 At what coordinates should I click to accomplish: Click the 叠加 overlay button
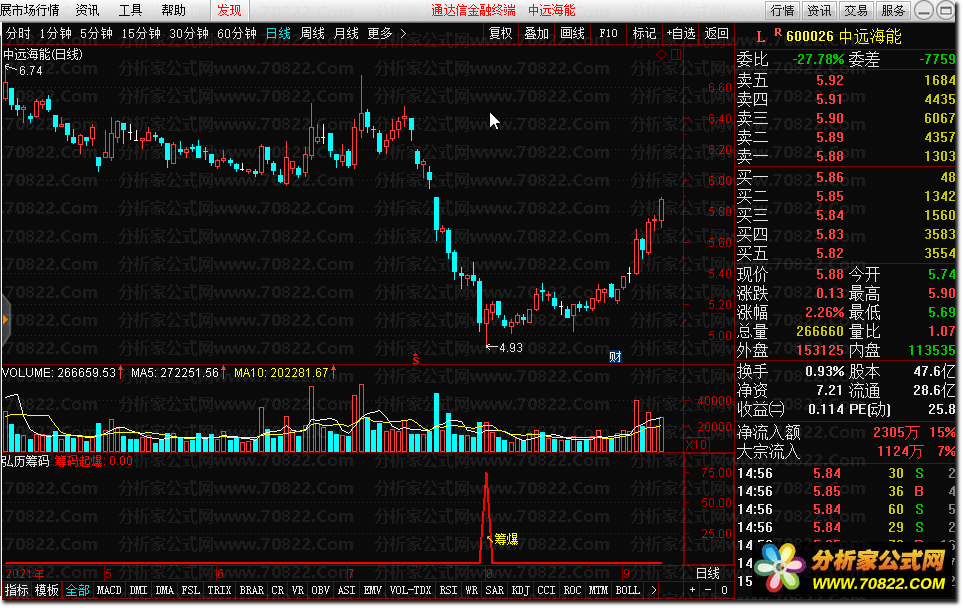(536, 34)
